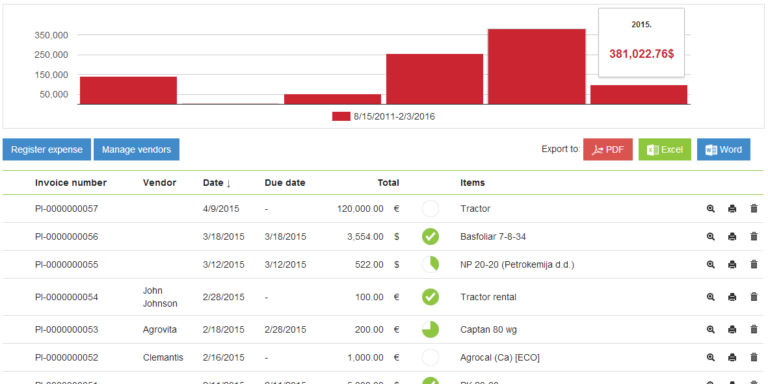The height and width of the screenshot is (384, 768).
Task: View details of invoice PI-0000000057
Action: coord(711,209)
